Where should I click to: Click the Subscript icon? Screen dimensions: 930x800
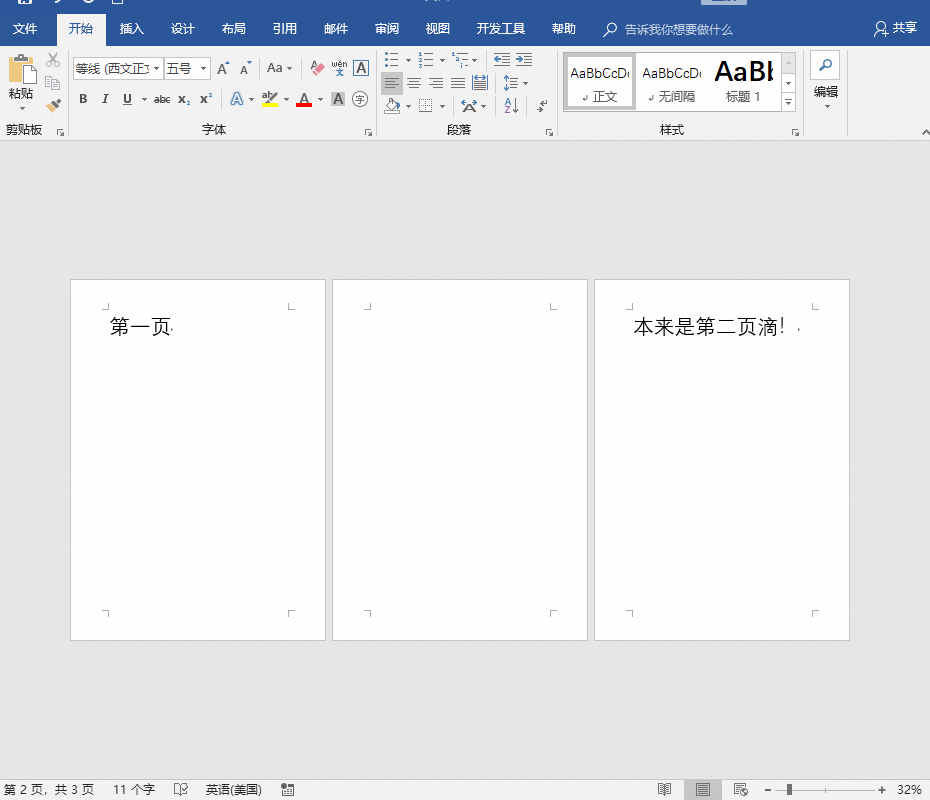(x=183, y=100)
